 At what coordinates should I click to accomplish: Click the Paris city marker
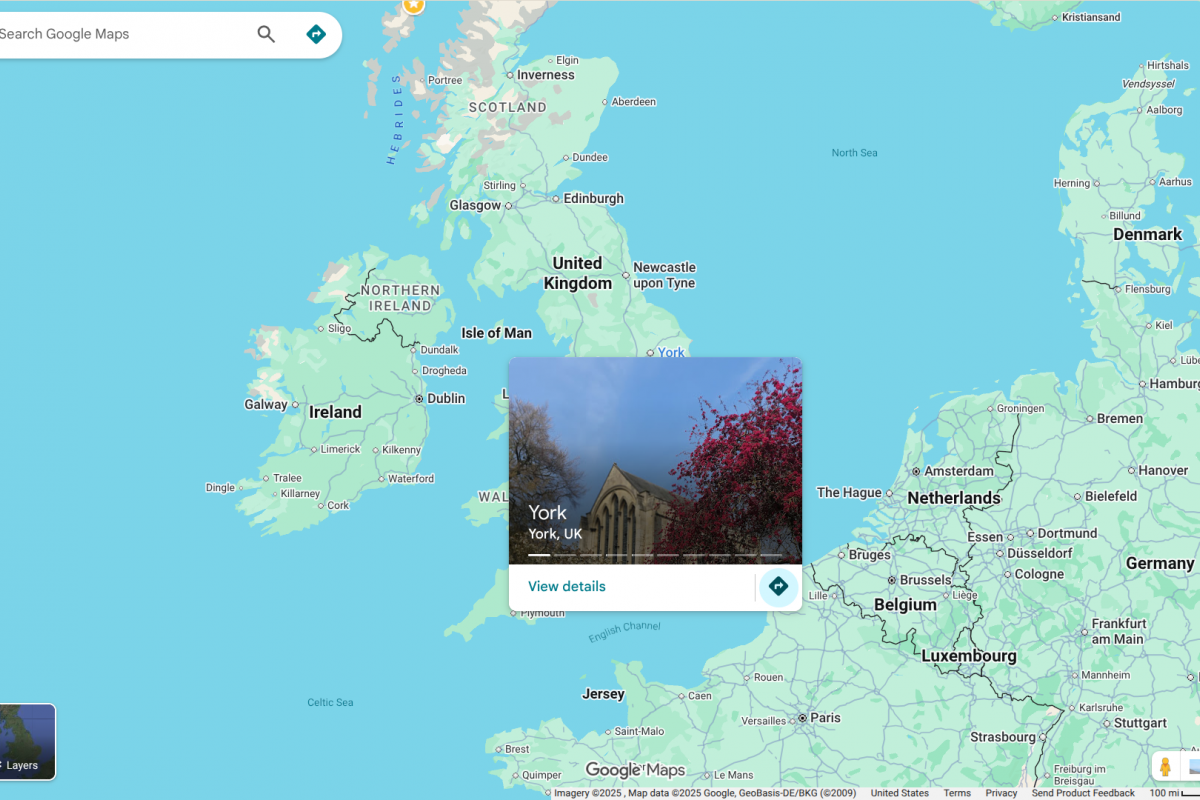point(802,718)
